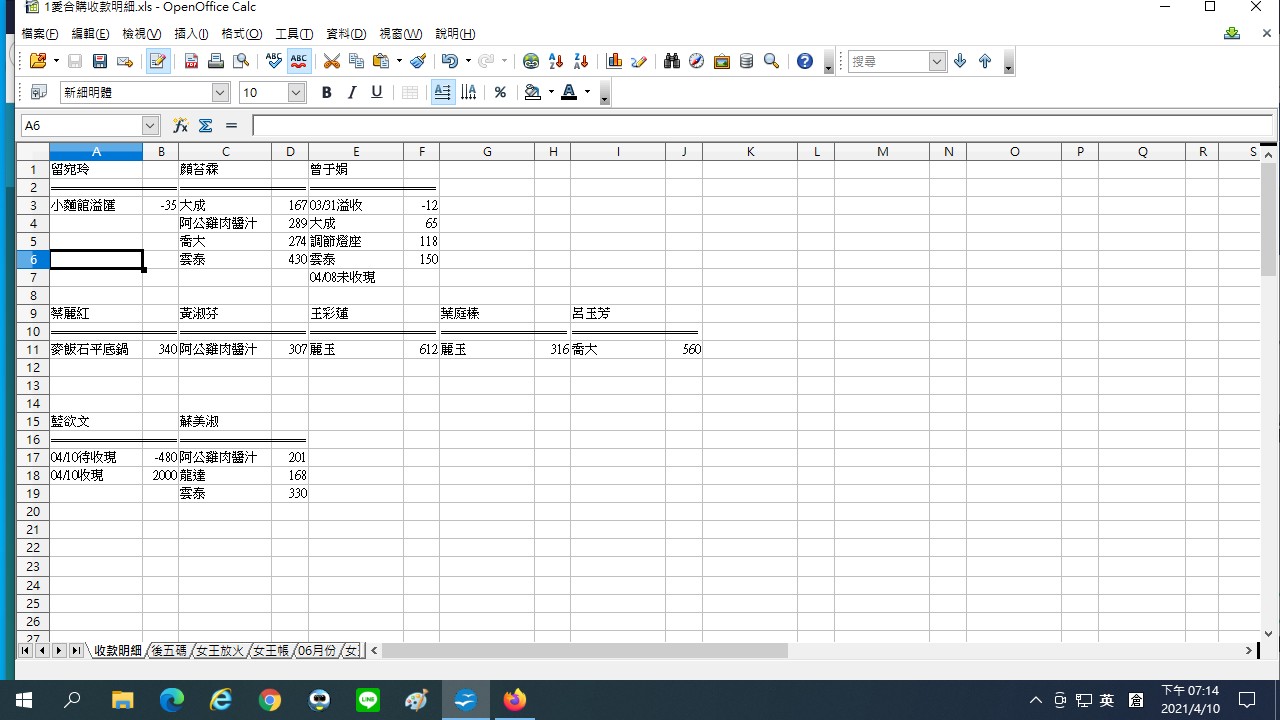
Task: Toggle Edit File mode button
Action: [x=157, y=62]
